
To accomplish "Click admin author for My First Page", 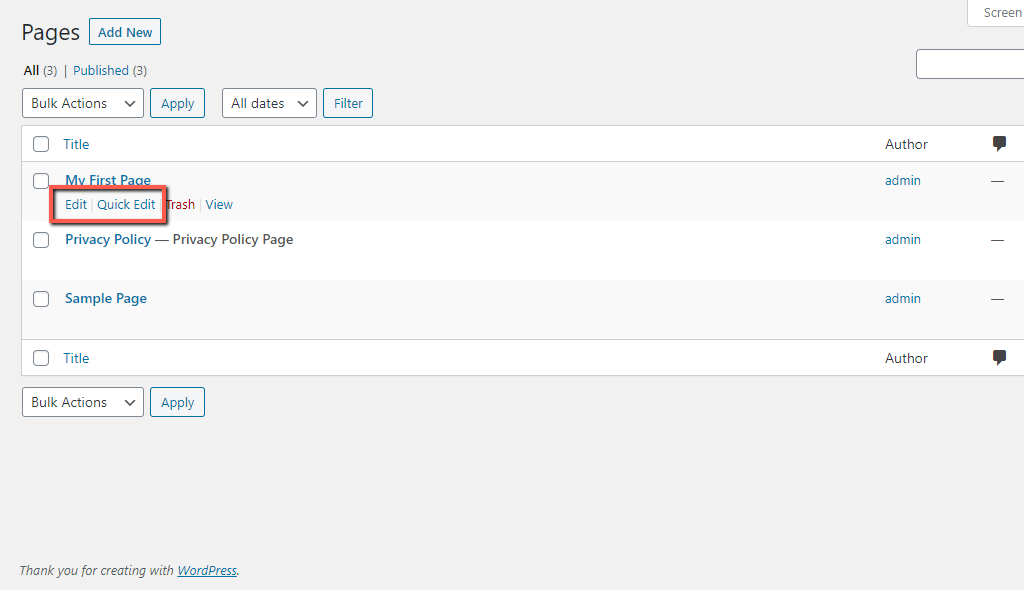I will point(903,180).
